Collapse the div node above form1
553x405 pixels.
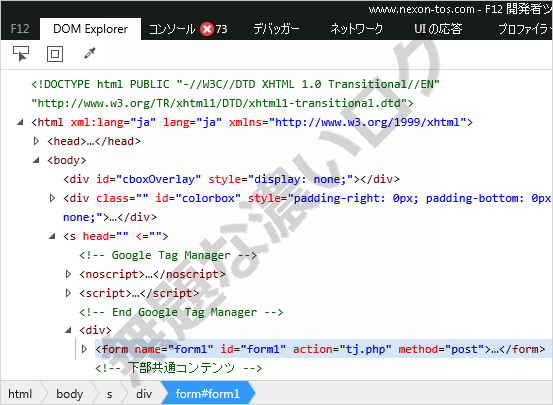(68, 330)
